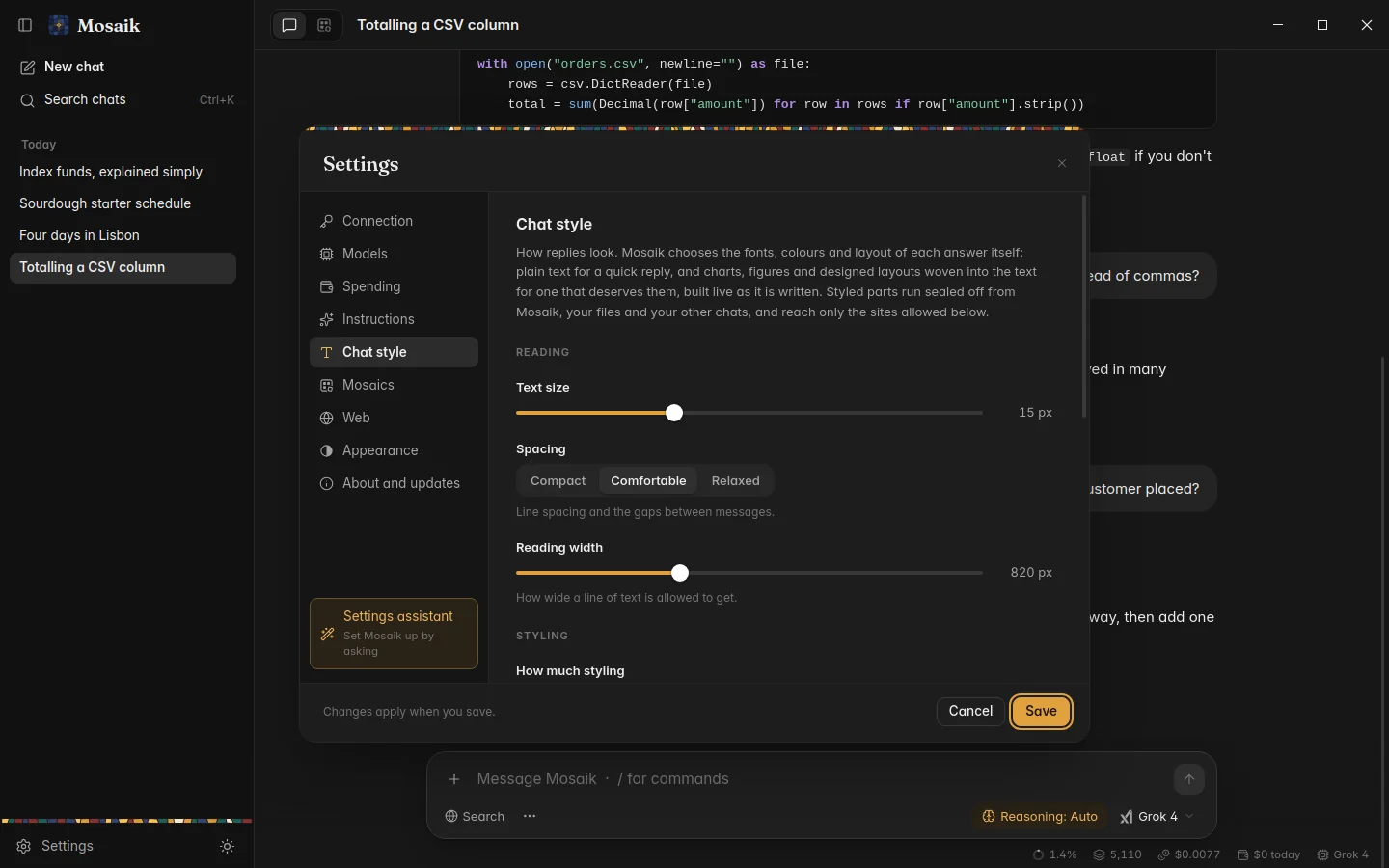Click the Instructions sparkle icon

point(327,319)
